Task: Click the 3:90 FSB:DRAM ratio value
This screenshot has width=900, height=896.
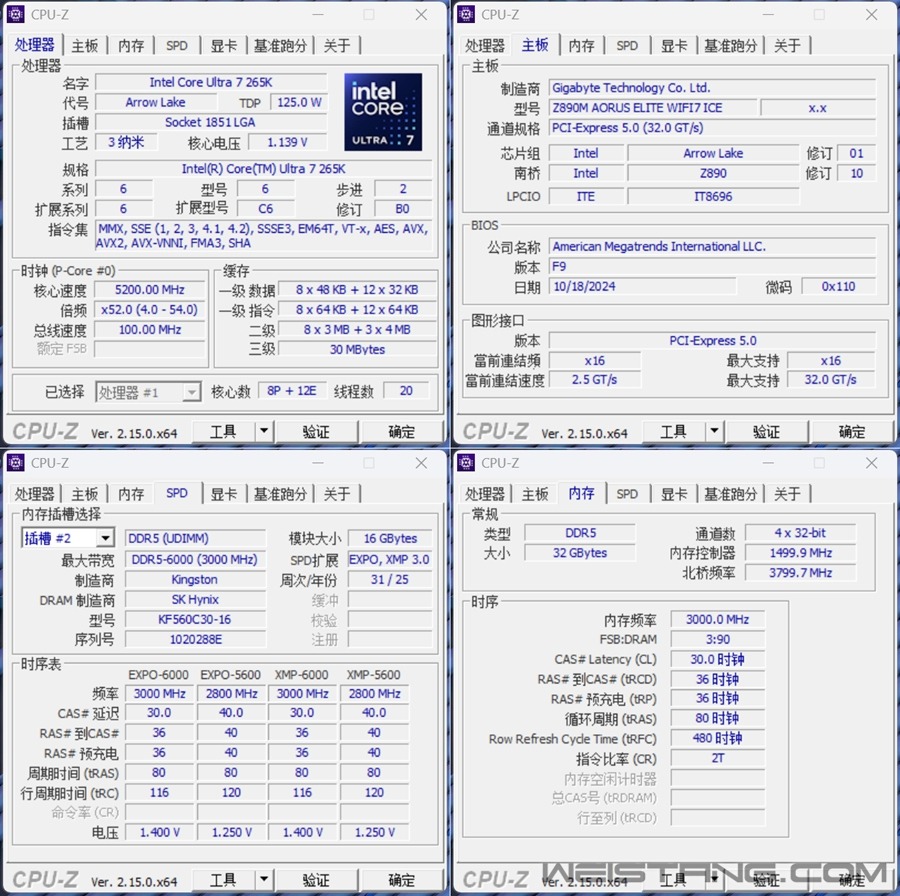Action: click(717, 639)
